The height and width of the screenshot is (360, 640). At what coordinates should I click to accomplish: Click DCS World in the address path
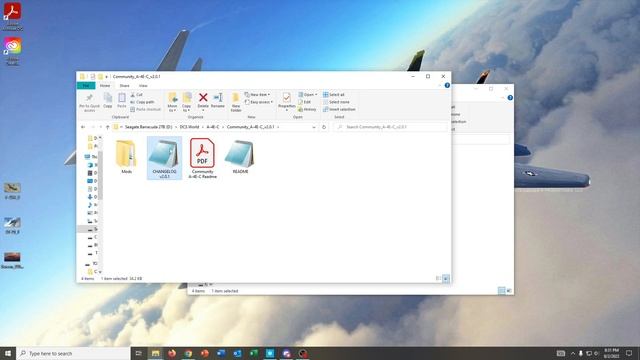coord(189,127)
